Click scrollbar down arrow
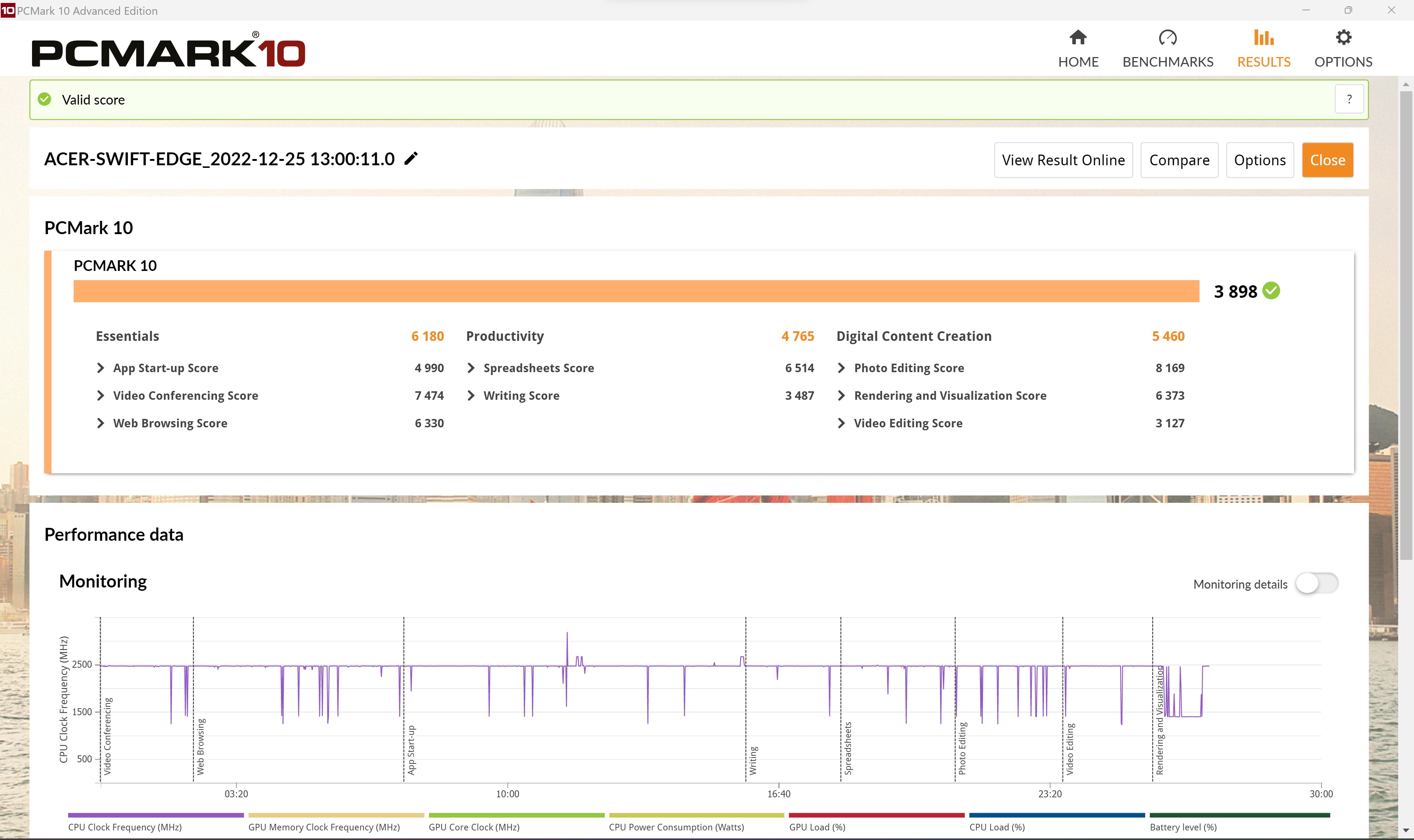The image size is (1414, 840). coord(1406,831)
